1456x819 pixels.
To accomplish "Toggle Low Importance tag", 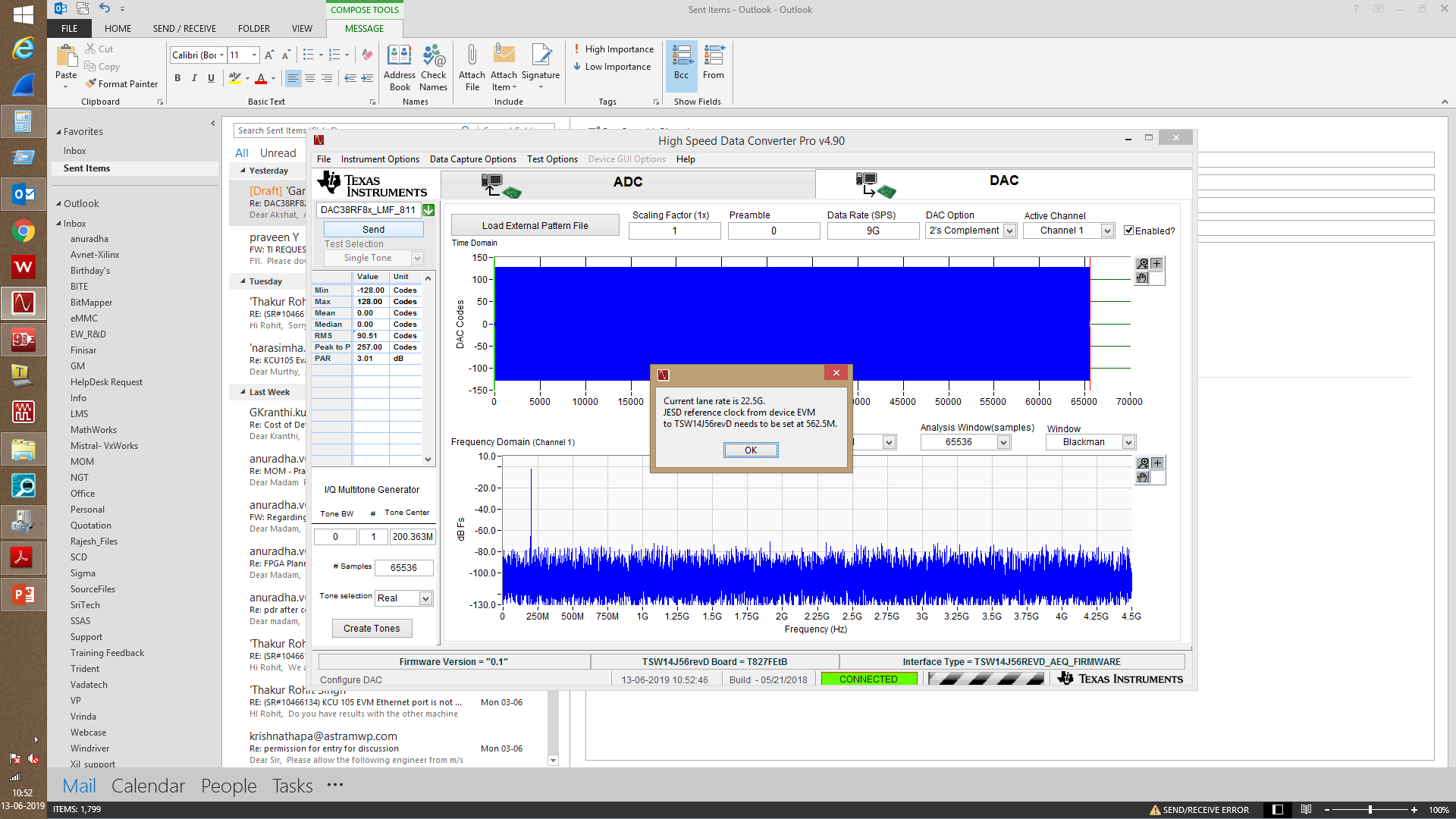I will [x=612, y=67].
